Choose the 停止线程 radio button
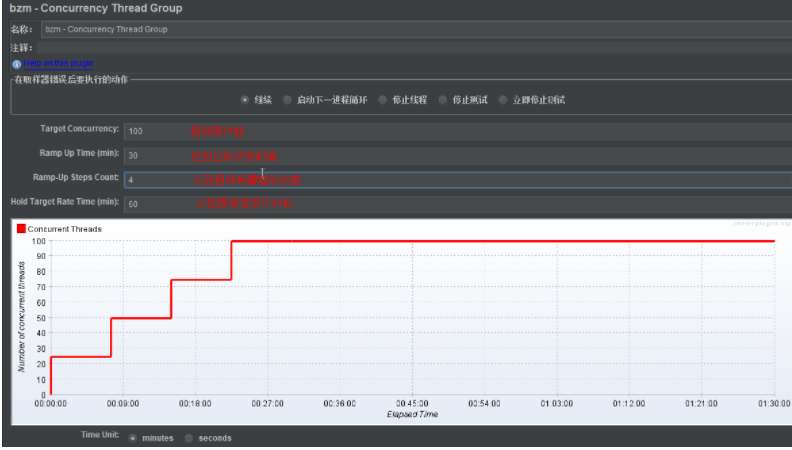Screen dimensions: 792x450 tap(383, 100)
